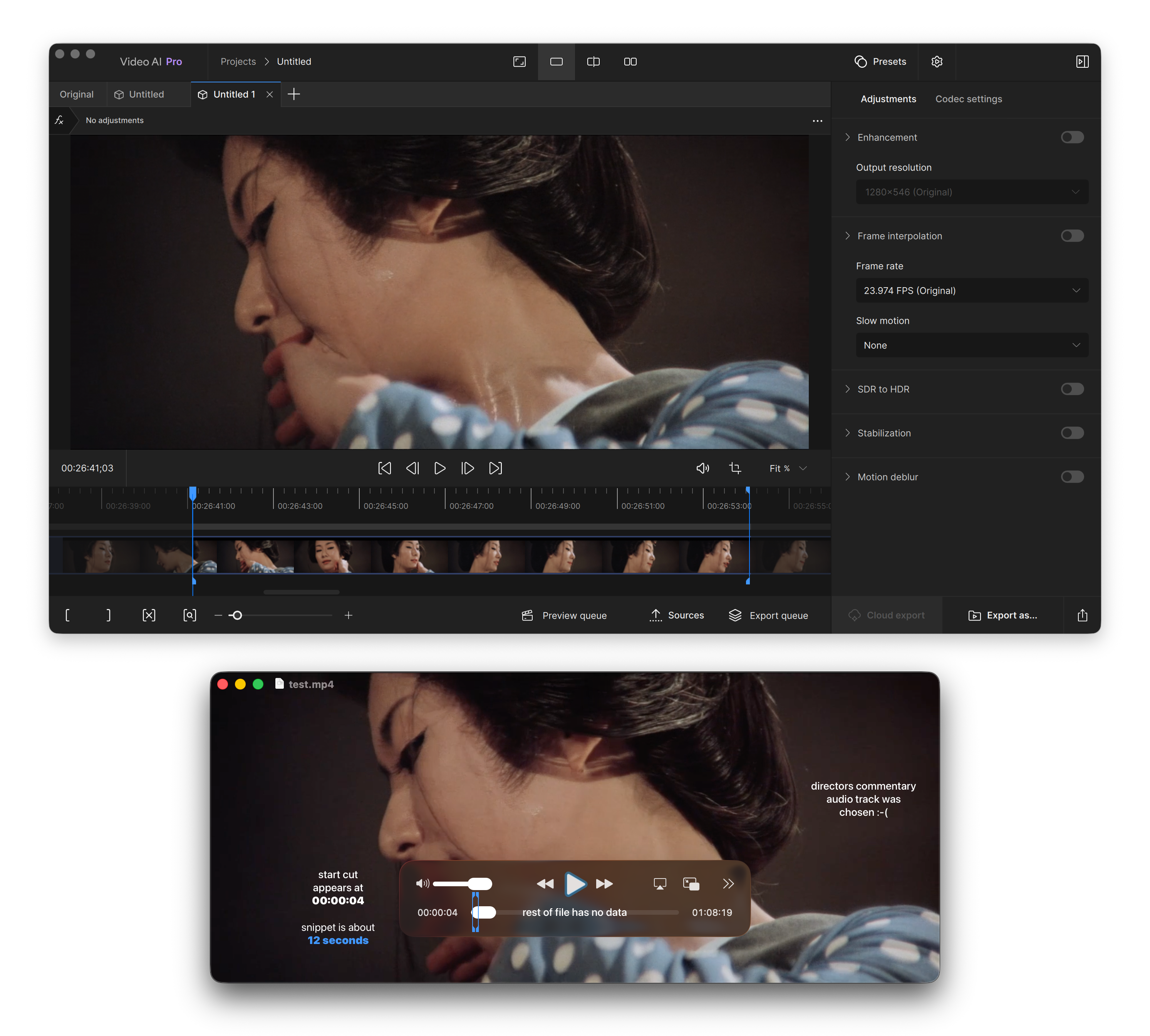Add a new preview tab
This screenshot has height=1036, width=1150.
click(x=294, y=94)
